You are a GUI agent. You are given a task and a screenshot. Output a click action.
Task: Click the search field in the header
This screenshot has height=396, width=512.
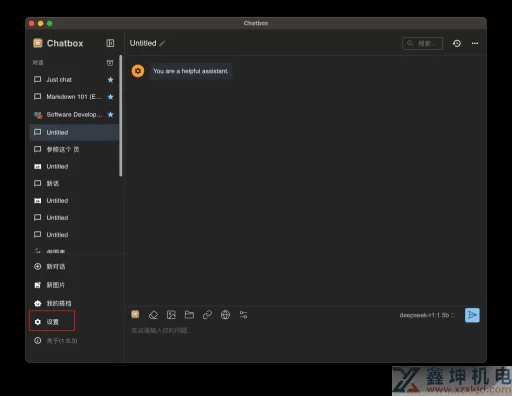(x=422, y=43)
